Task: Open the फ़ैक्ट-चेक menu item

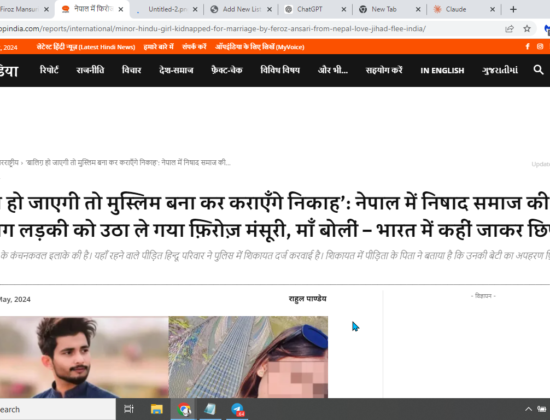Action: tap(227, 70)
